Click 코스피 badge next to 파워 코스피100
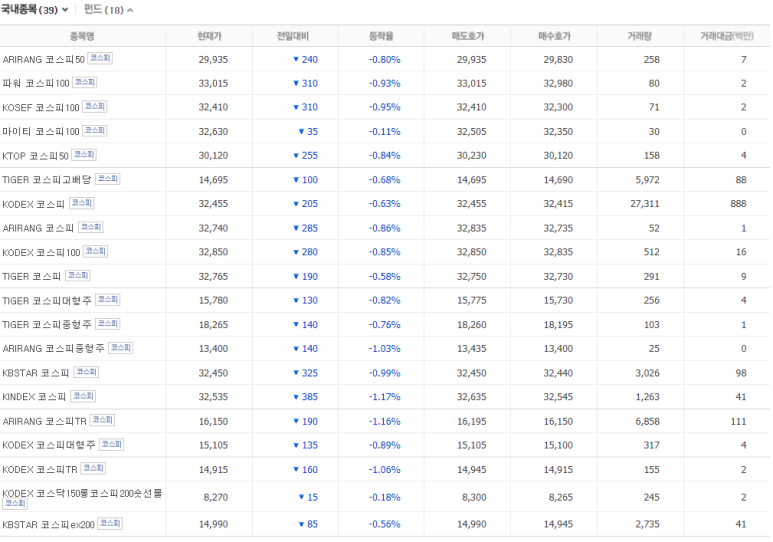773x542 pixels. [85, 82]
